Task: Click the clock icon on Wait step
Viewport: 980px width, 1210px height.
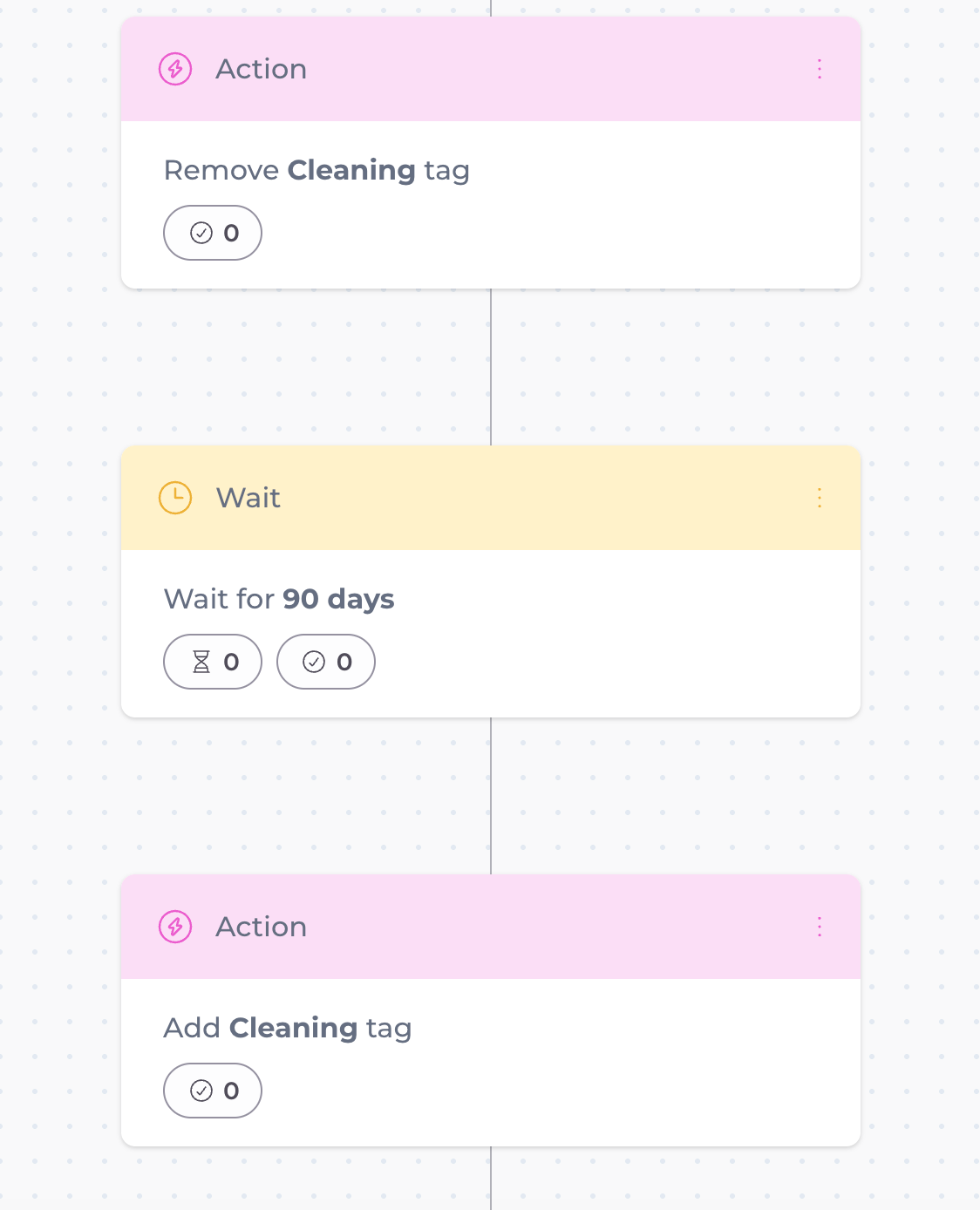Action: (175, 498)
